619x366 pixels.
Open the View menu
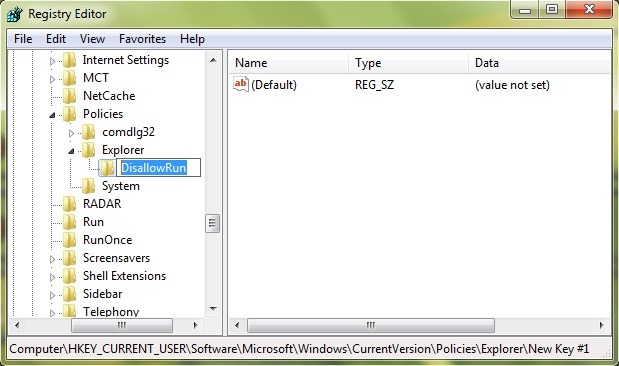(92, 39)
